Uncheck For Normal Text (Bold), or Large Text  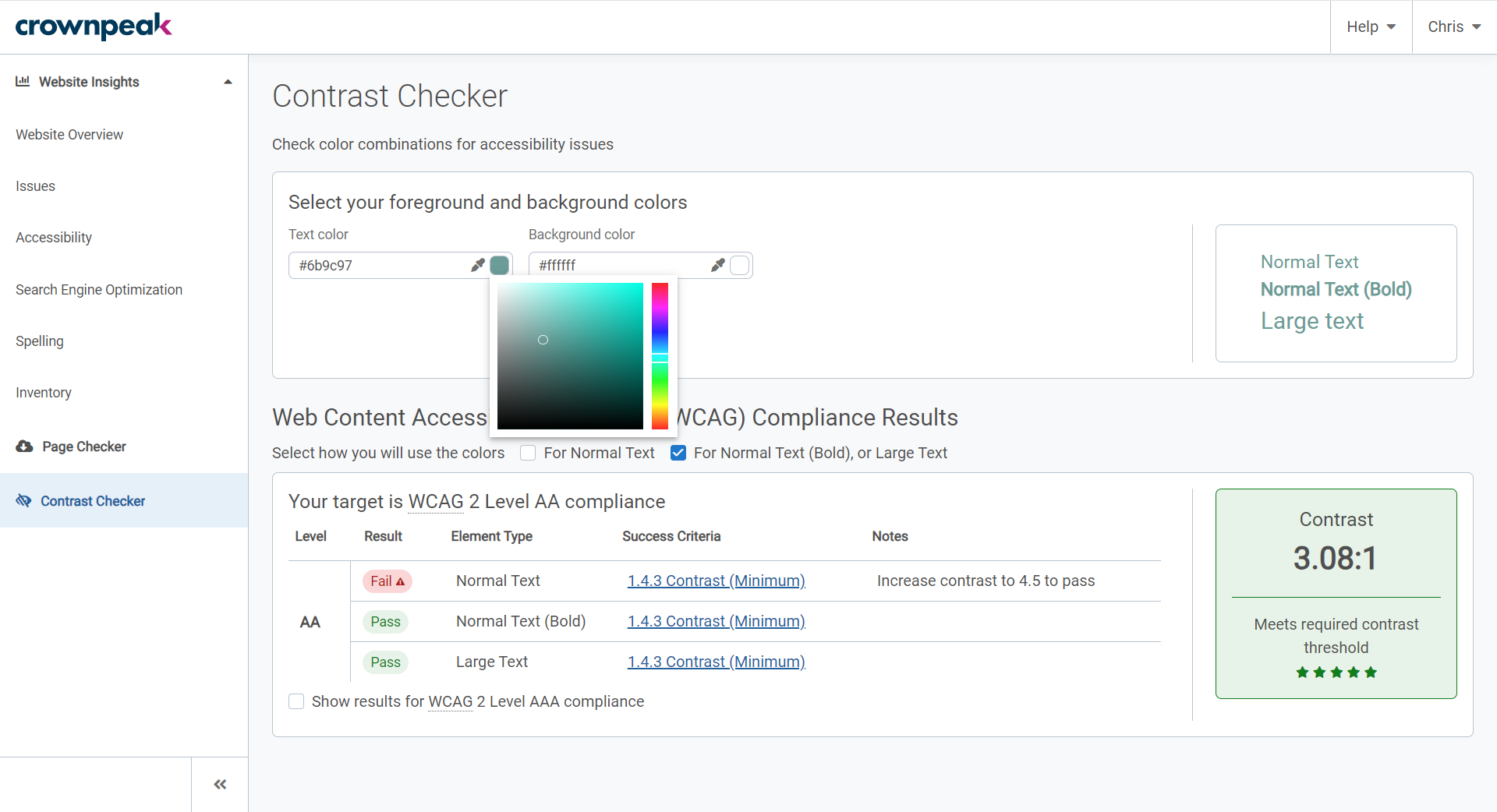(678, 453)
